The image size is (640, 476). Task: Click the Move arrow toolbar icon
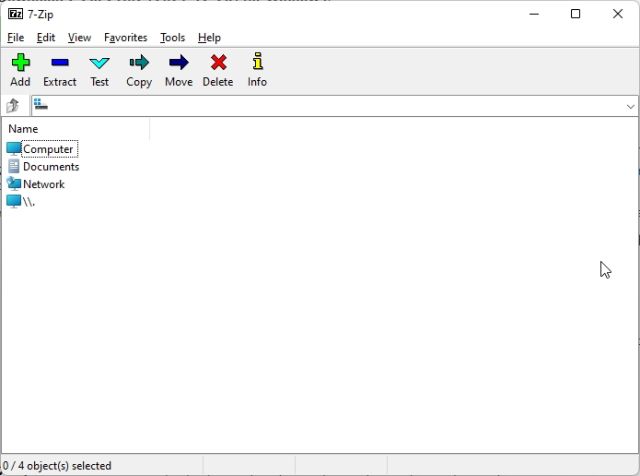pyautogui.click(x=178, y=64)
